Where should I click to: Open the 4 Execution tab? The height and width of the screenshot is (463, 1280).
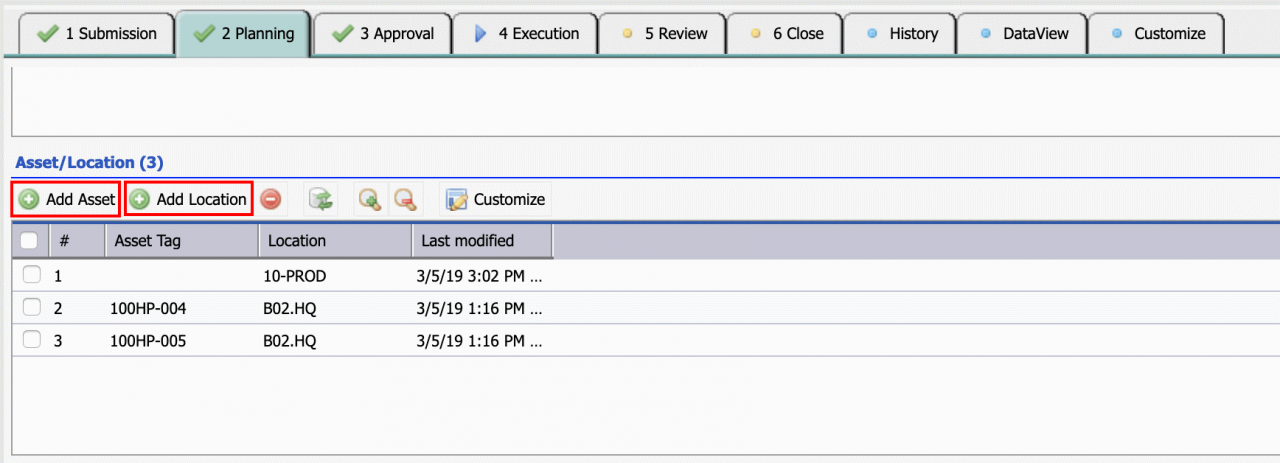(x=525, y=33)
